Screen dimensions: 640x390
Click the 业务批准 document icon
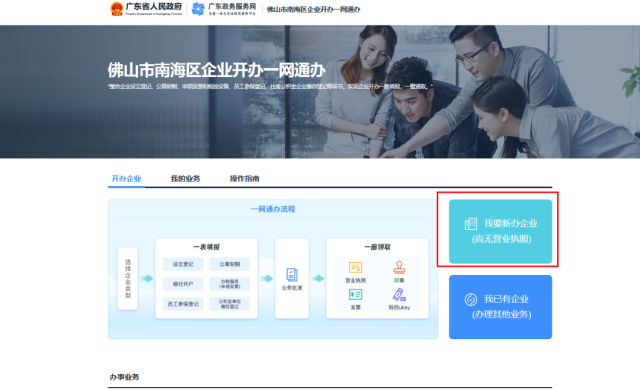point(292,275)
